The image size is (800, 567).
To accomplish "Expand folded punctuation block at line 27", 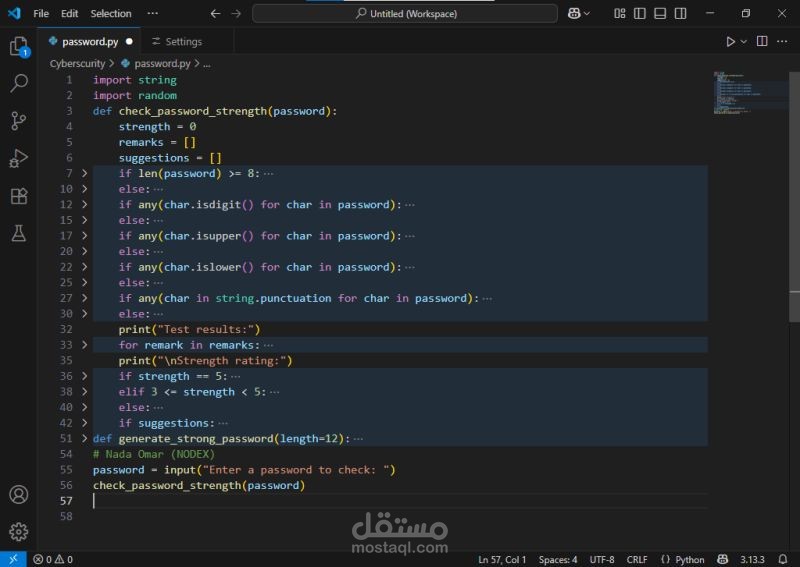I will click(x=85, y=298).
